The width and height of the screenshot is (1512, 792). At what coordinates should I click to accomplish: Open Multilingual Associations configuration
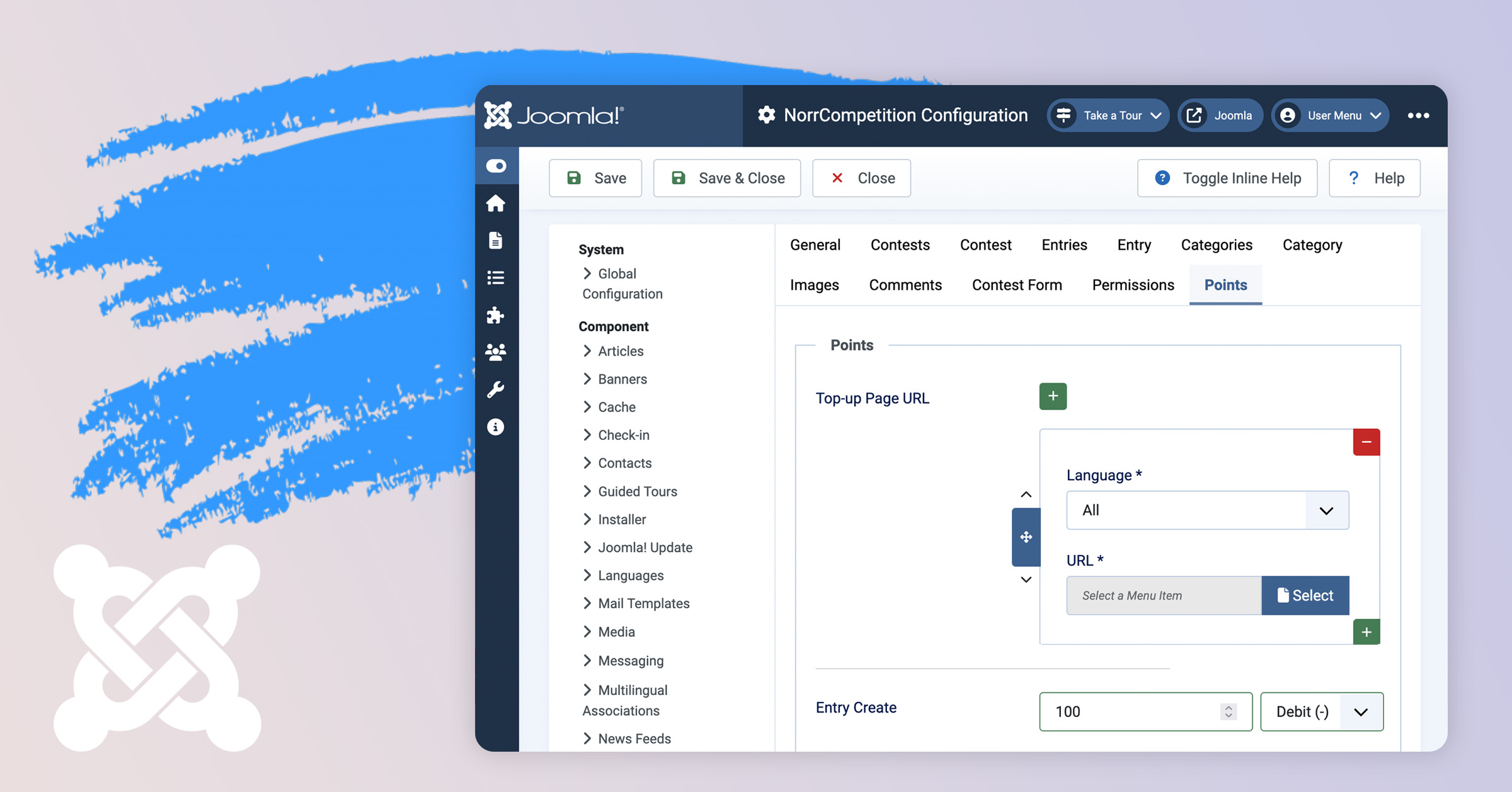(x=626, y=701)
